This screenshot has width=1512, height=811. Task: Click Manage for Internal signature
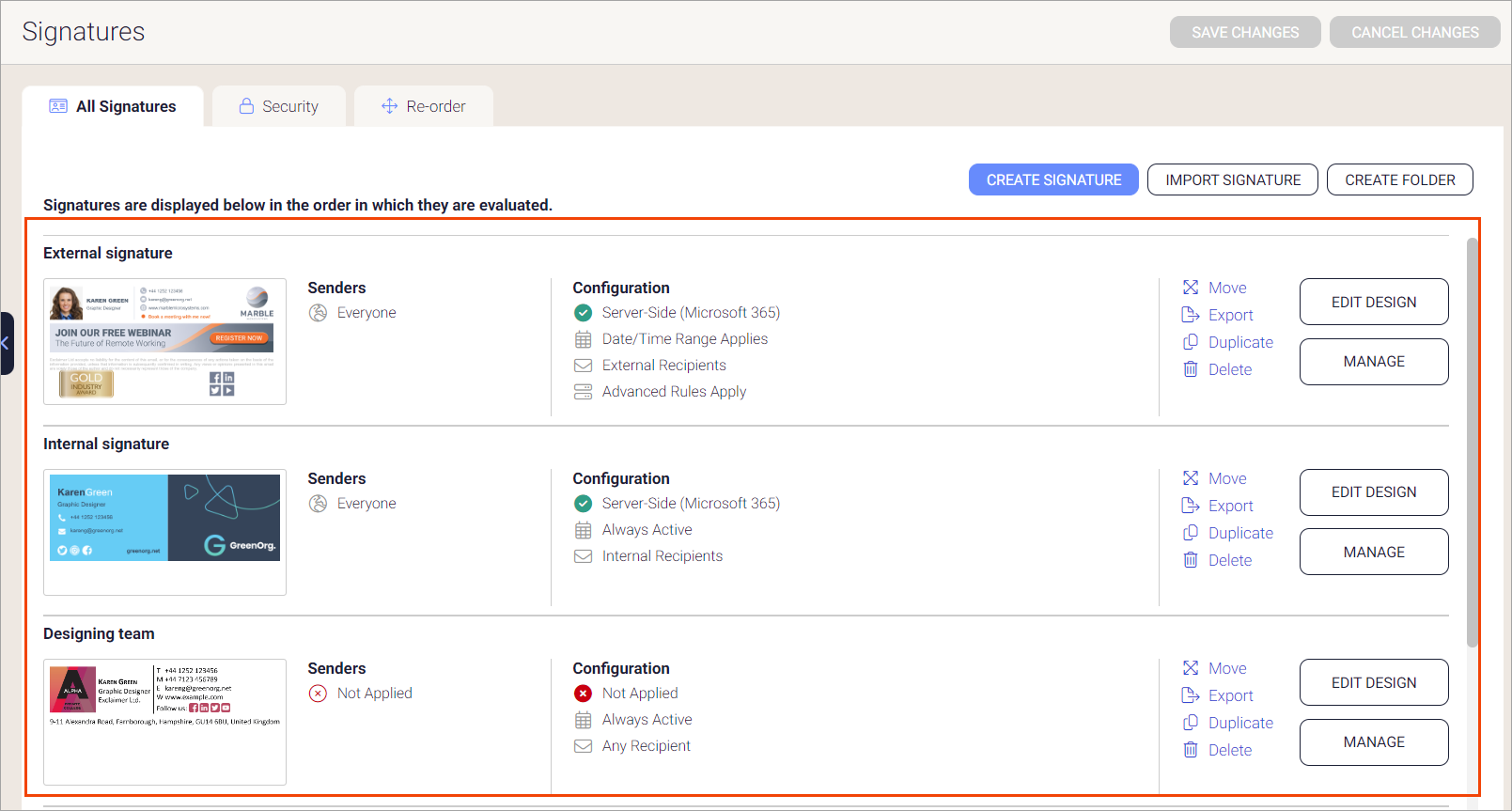pyautogui.click(x=1373, y=552)
